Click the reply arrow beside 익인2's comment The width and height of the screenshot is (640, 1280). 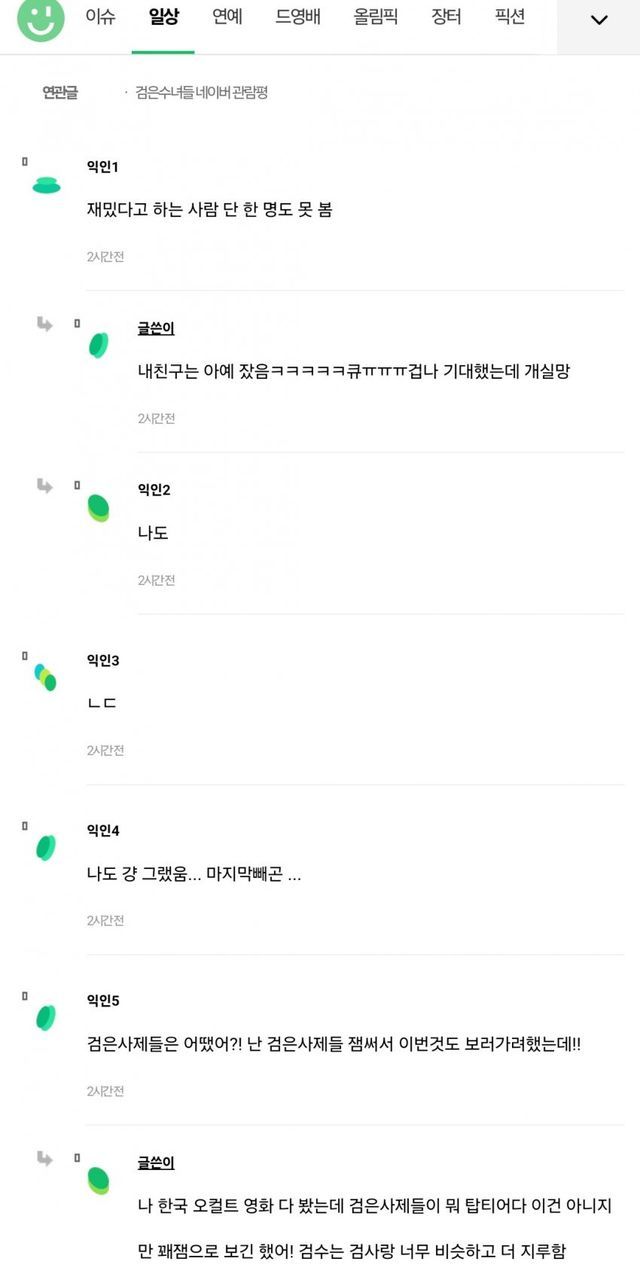[45, 486]
